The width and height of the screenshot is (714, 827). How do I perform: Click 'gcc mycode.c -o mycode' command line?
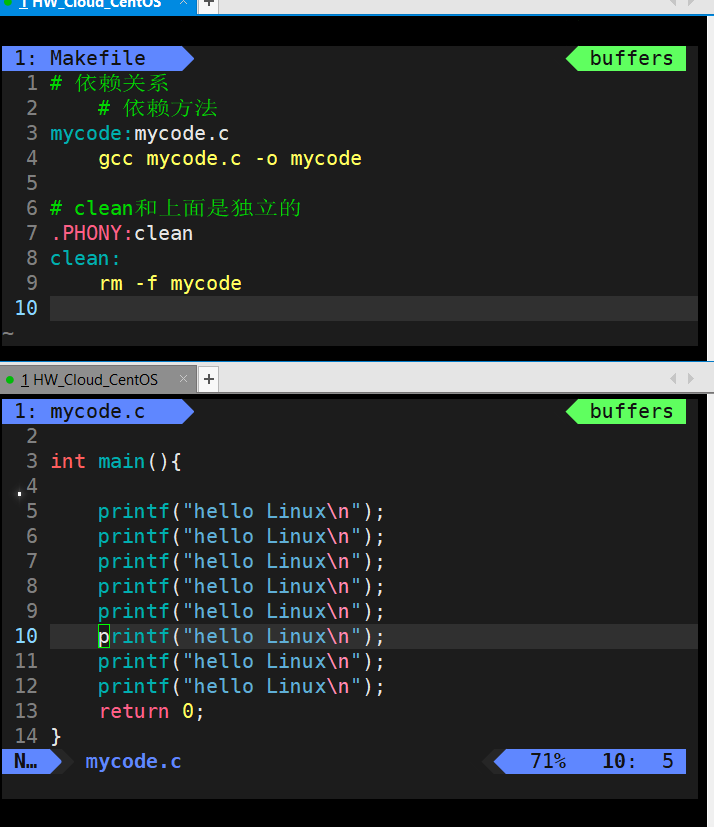pos(230,159)
